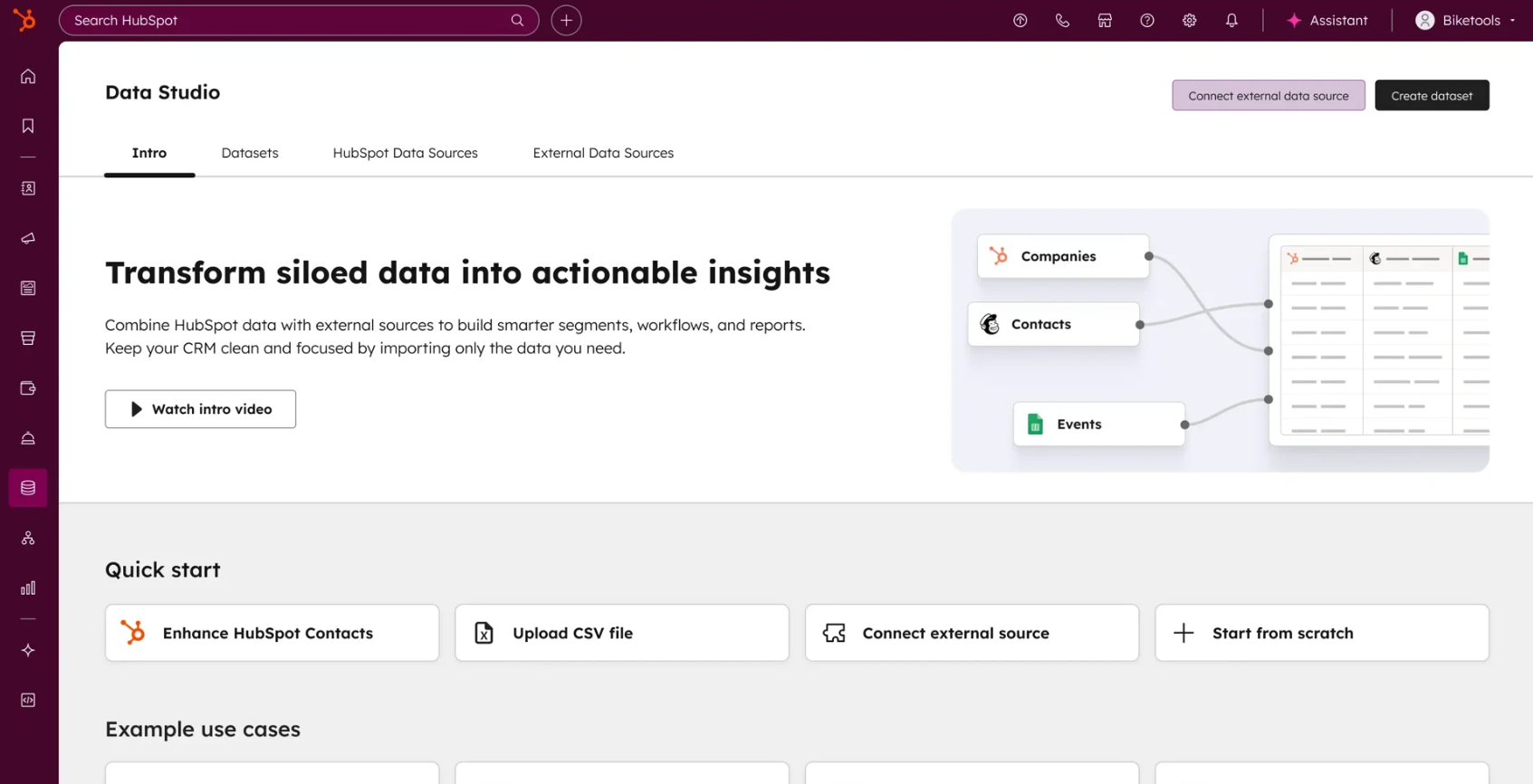Click the upgrade arrow icon in the top bar
The image size is (1533, 784).
point(1020,20)
